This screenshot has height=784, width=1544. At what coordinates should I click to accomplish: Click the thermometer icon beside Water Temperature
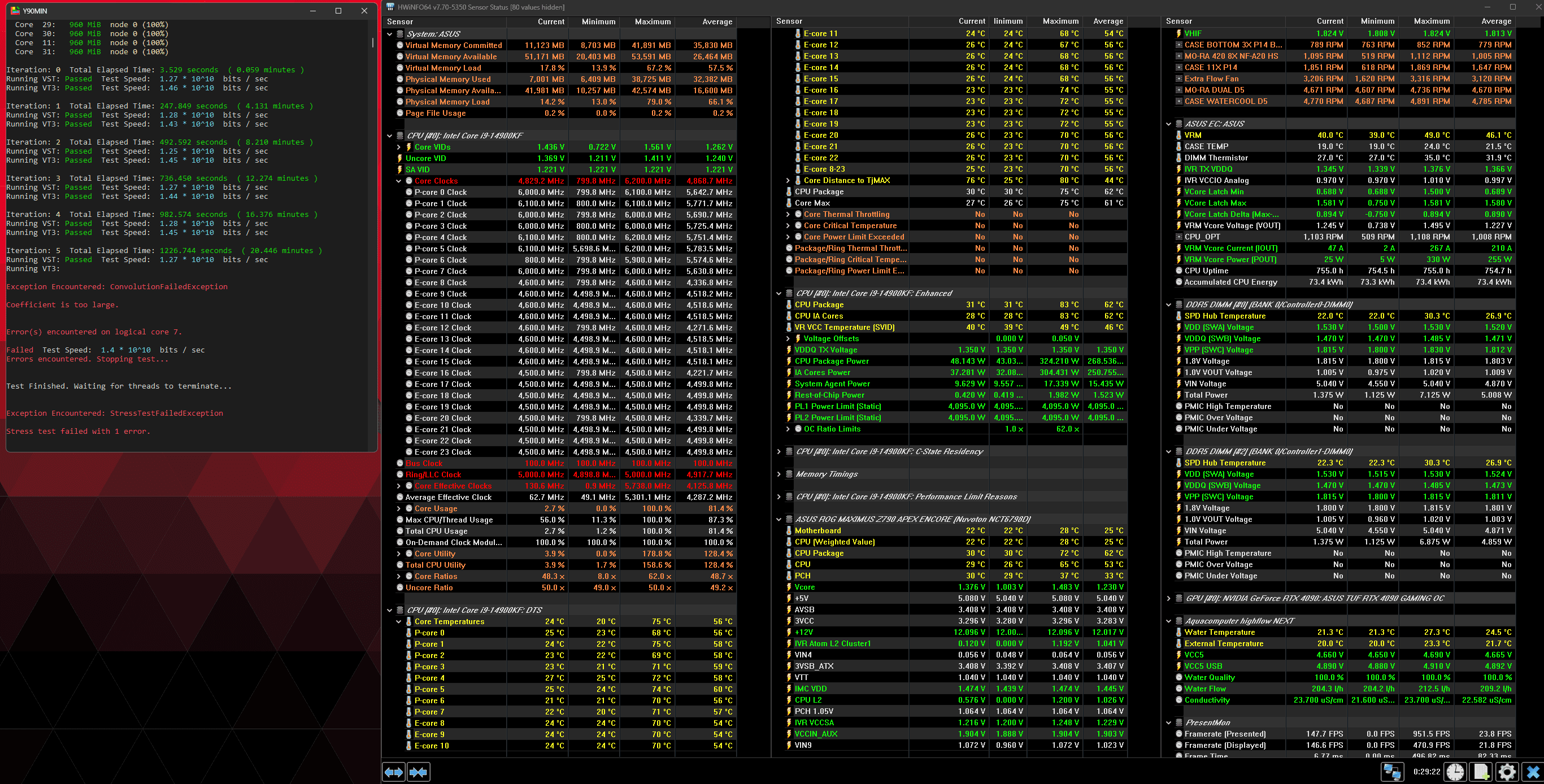[1178, 633]
